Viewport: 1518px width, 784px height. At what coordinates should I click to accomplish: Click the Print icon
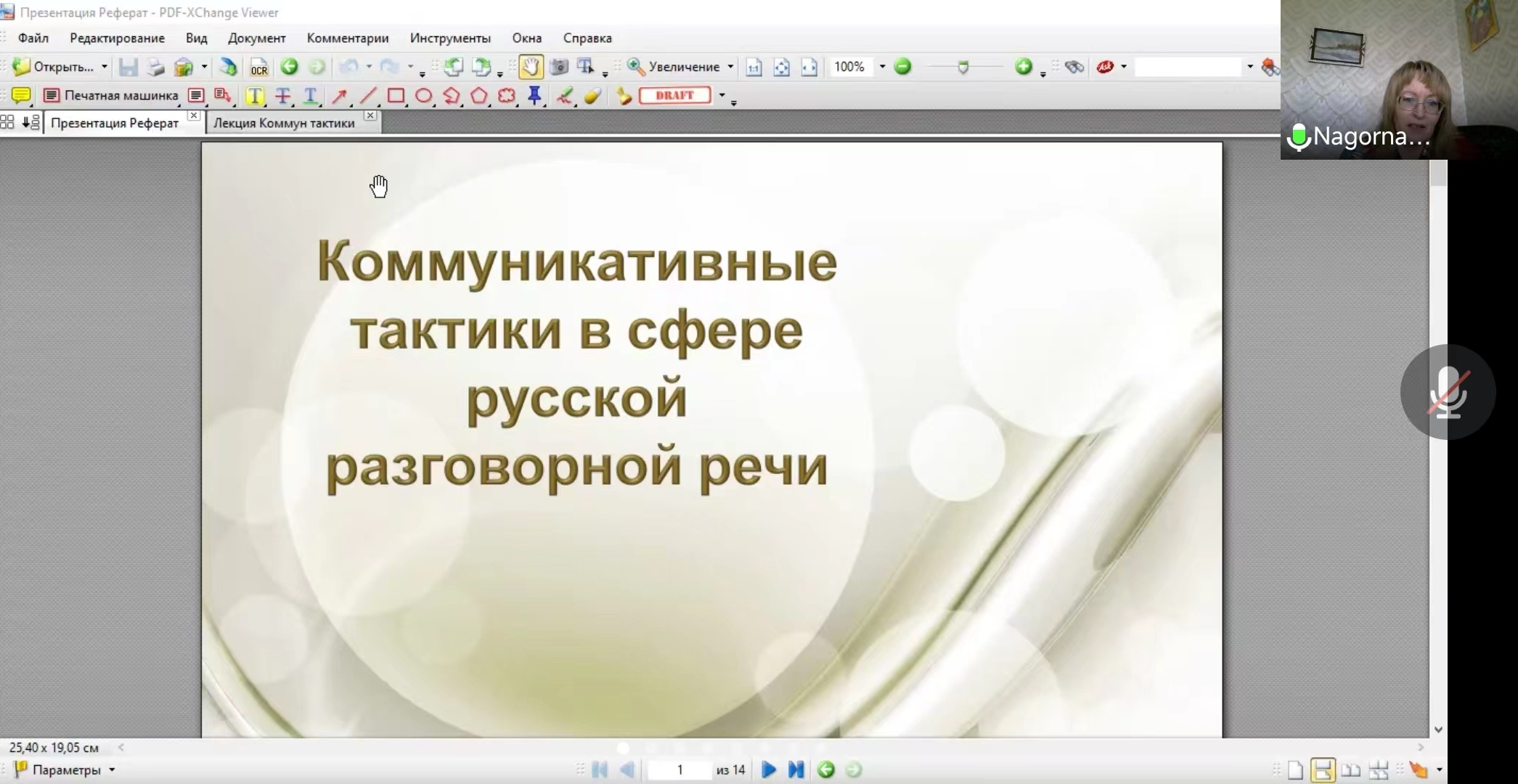[x=155, y=68]
